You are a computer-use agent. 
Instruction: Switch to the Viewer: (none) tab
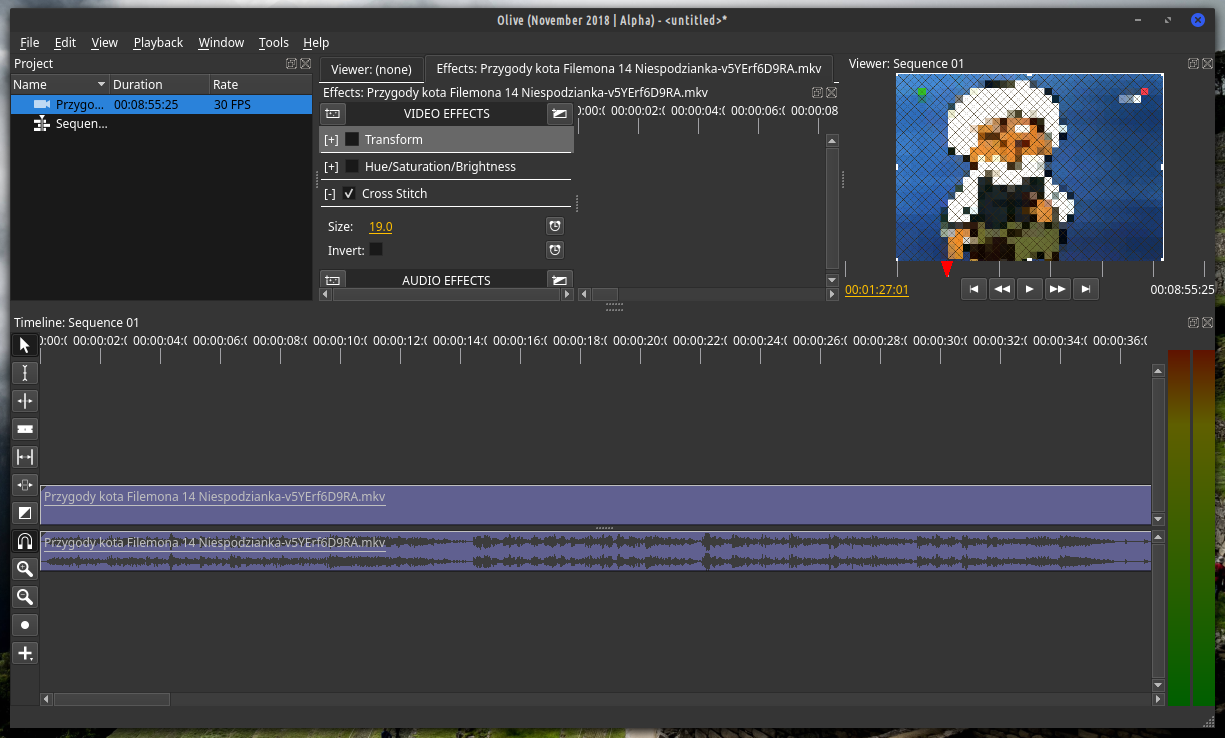[x=371, y=69]
